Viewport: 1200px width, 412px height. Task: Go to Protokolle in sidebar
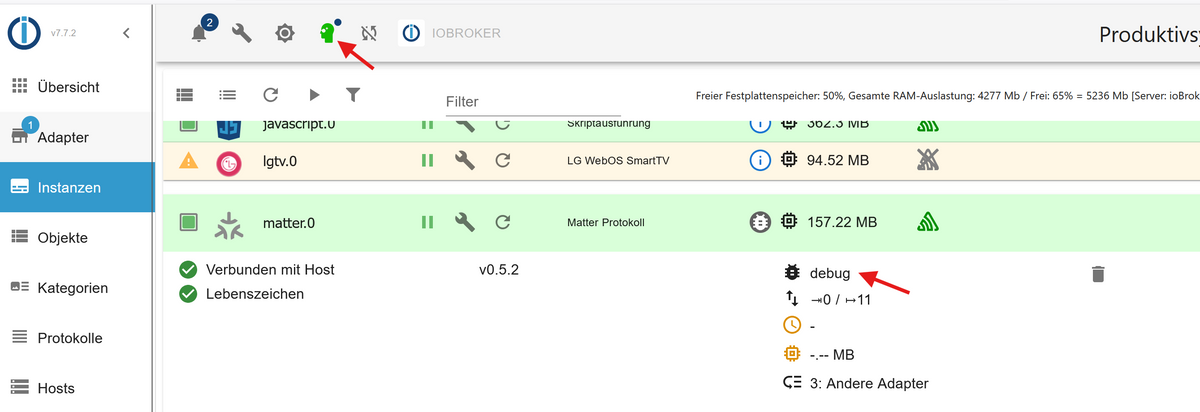click(70, 338)
